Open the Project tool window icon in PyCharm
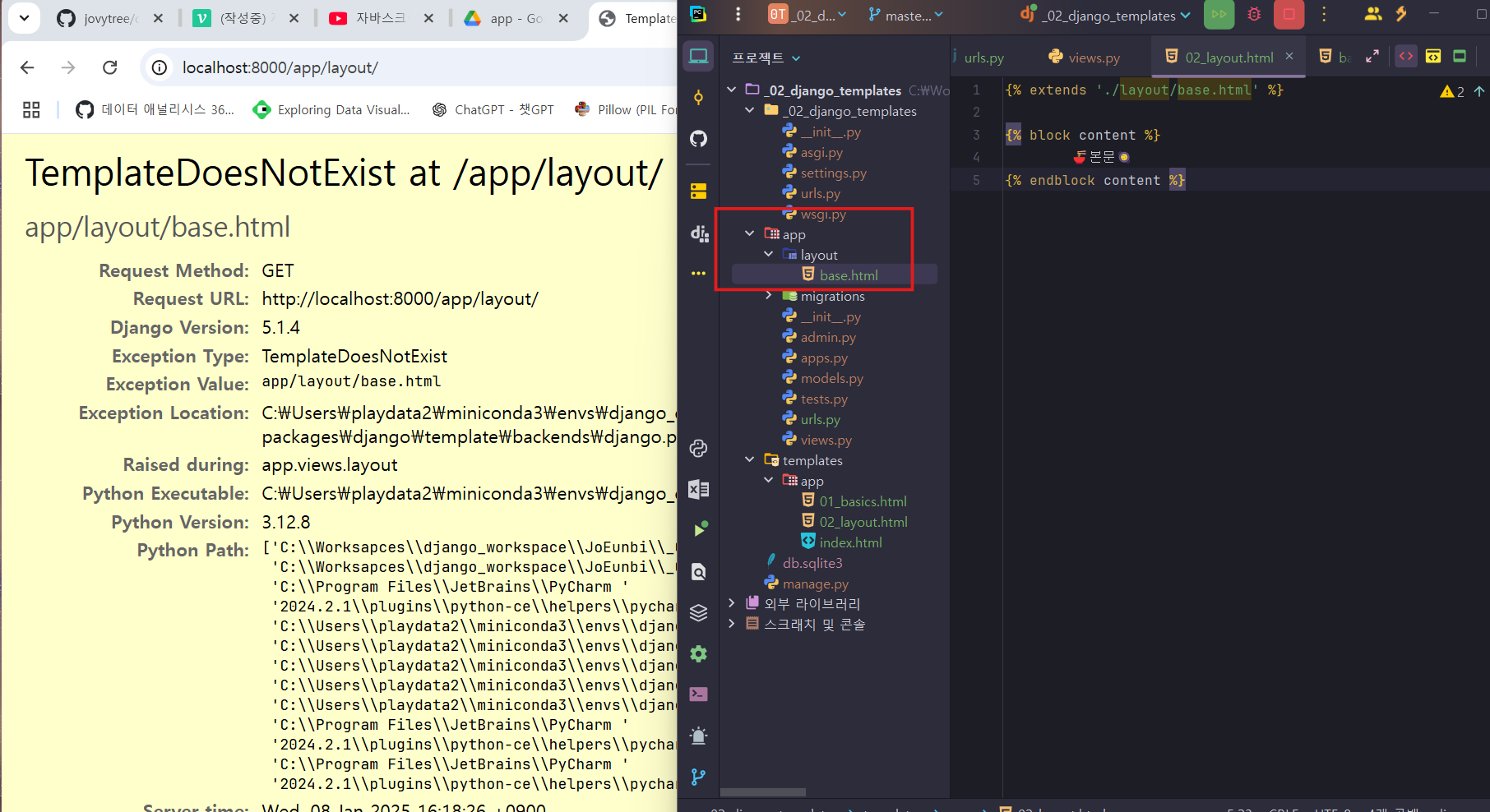 [698, 56]
